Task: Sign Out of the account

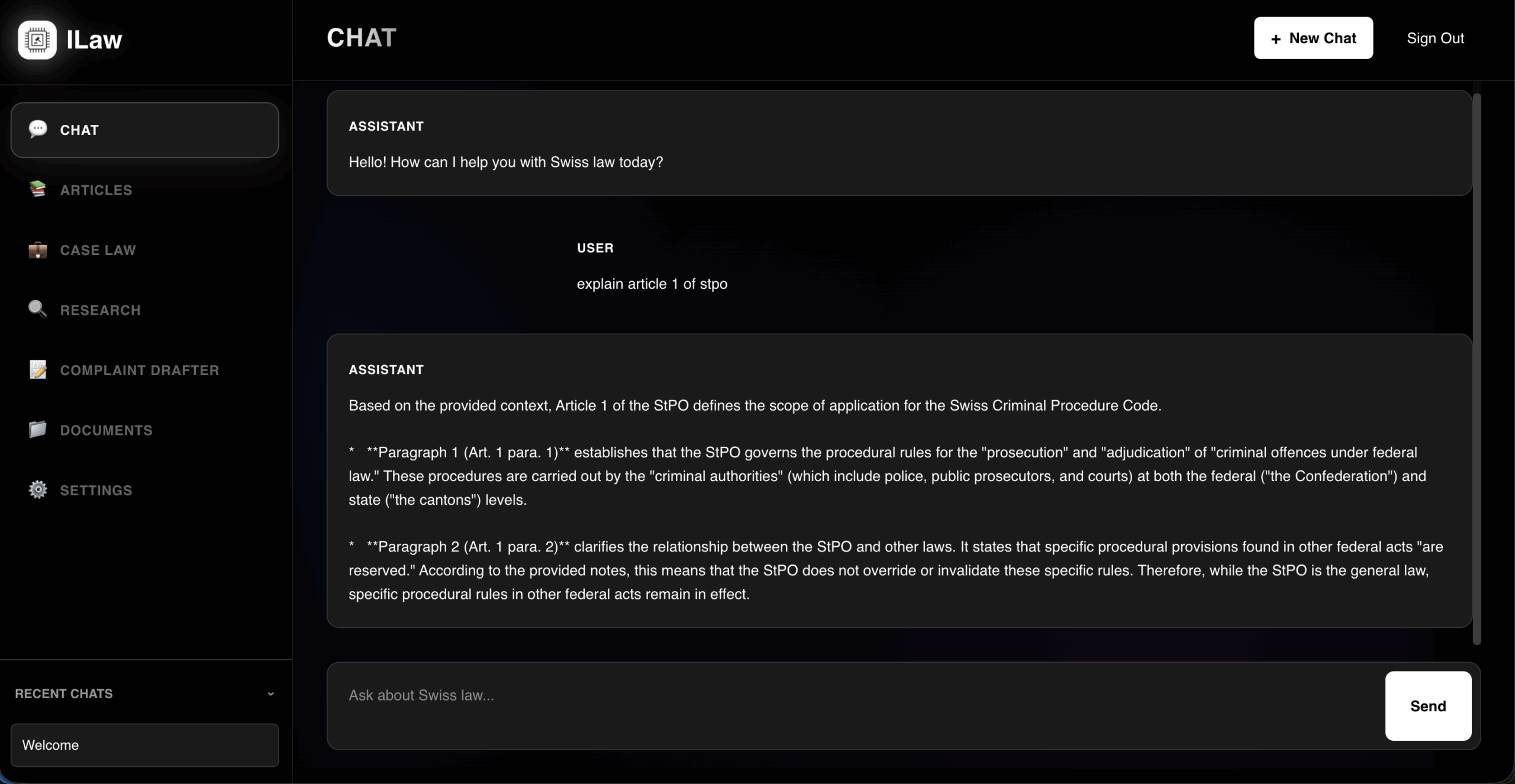Action: point(1435,38)
